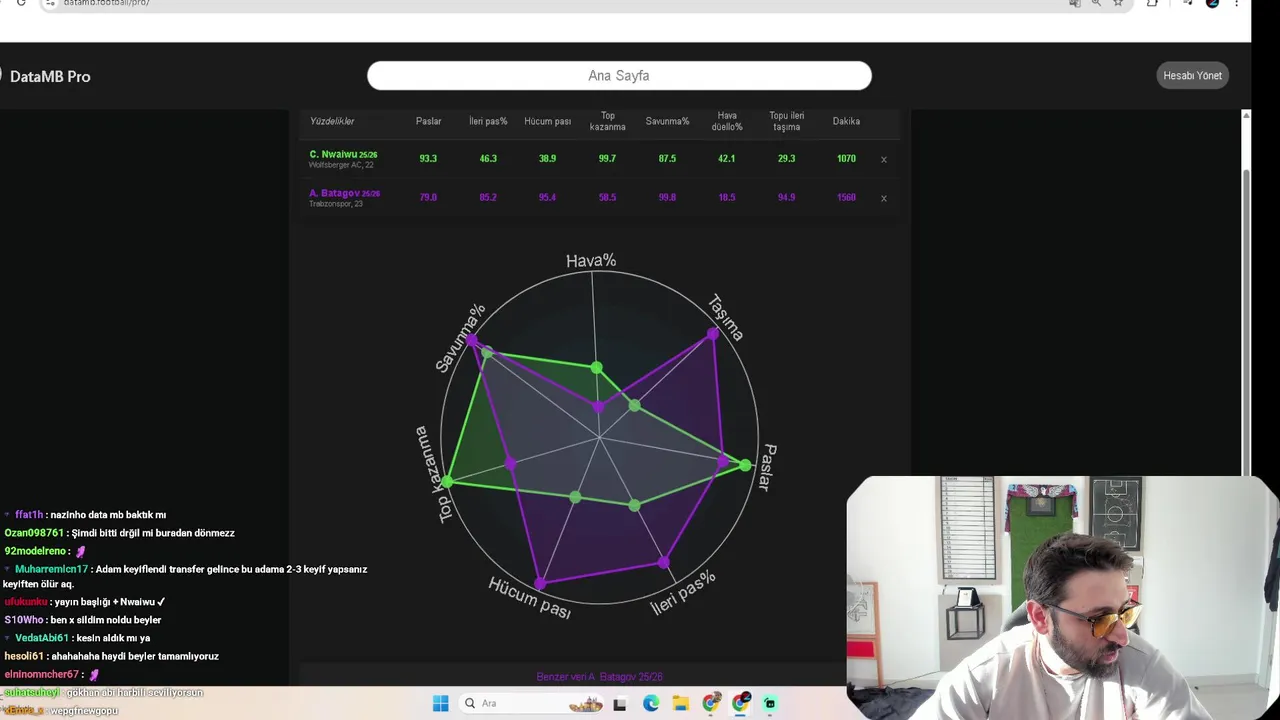Click chat username ufukunku
Screen dimensions: 1280x720
click(x=26, y=602)
